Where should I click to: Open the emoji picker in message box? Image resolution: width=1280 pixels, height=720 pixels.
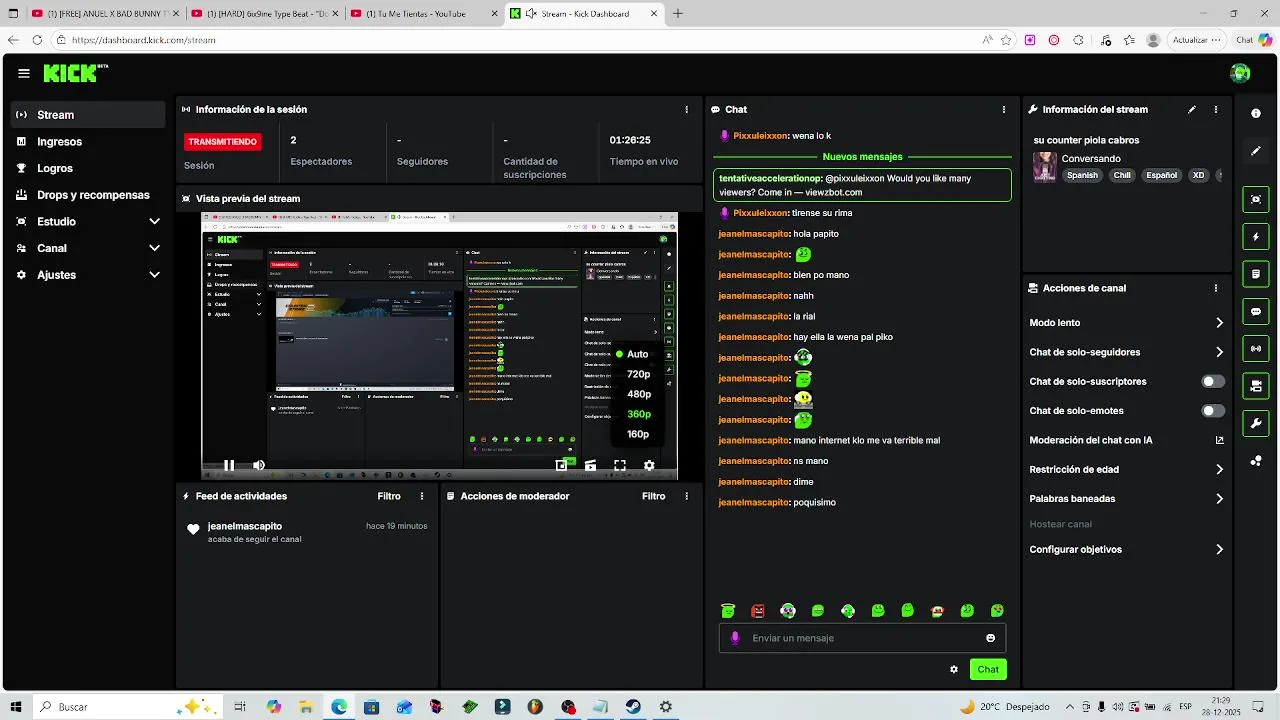pos(991,638)
